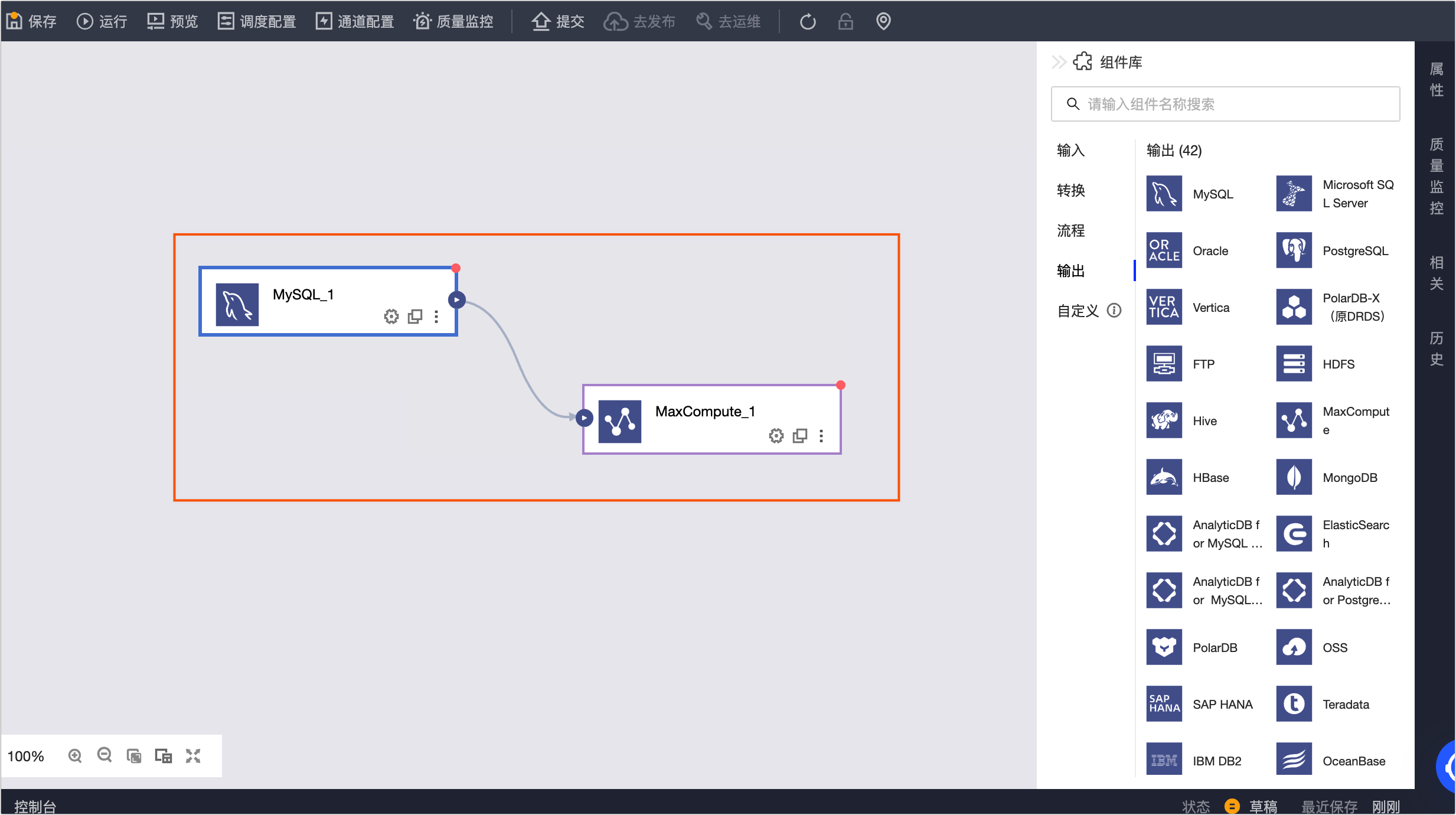Select Teradata output component
The image size is (1456, 815).
pyautogui.click(x=1323, y=704)
